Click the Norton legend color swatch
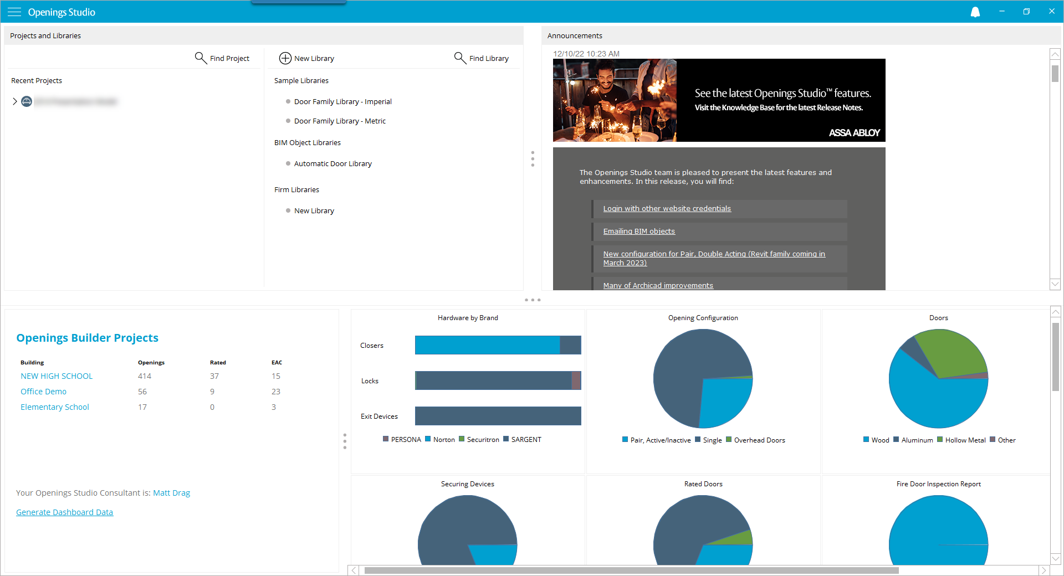This screenshot has width=1064, height=576. pyautogui.click(x=428, y=439)
